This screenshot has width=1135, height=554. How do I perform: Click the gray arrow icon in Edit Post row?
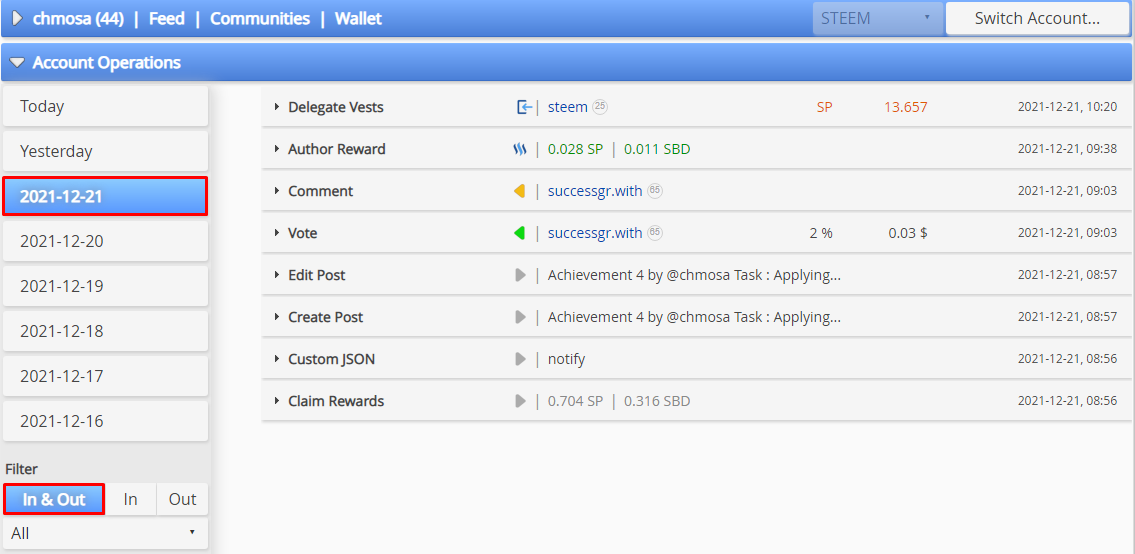[x=520, y=275]
